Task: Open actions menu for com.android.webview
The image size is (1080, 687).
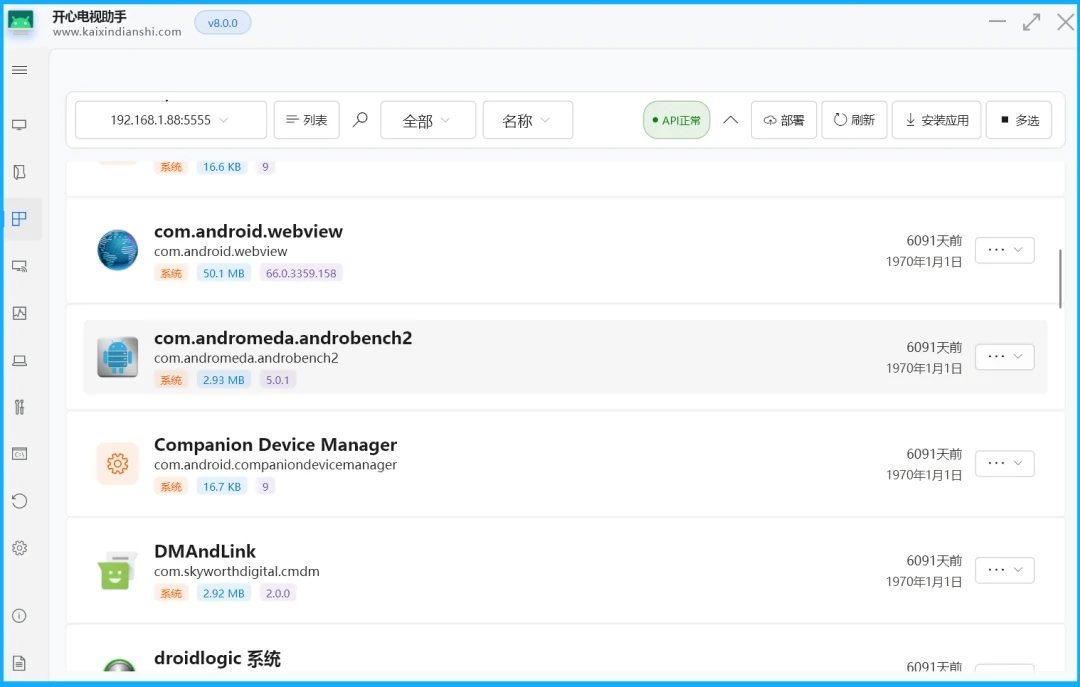Action: 1004,250
